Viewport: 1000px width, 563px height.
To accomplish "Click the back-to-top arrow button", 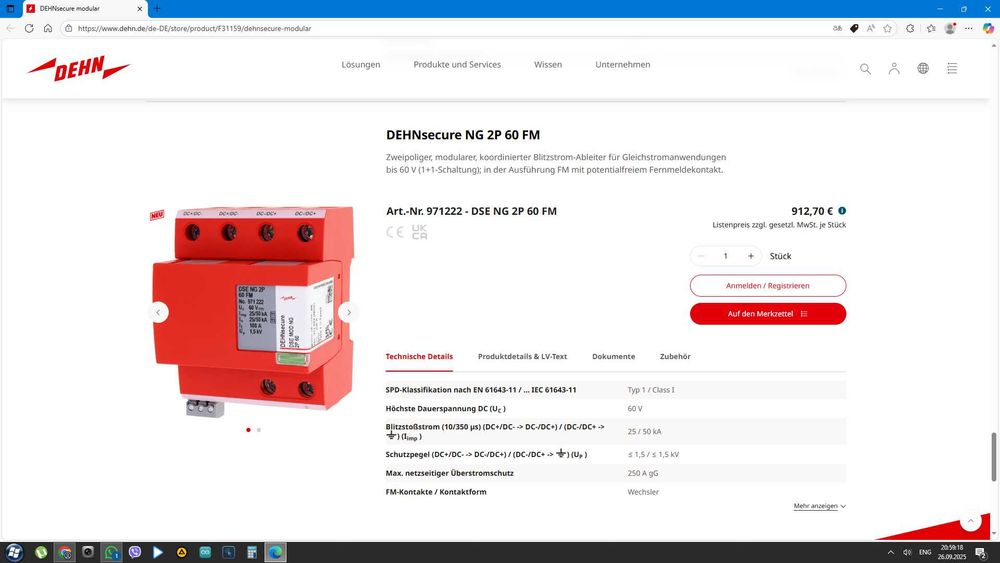I will coord(971,521).
